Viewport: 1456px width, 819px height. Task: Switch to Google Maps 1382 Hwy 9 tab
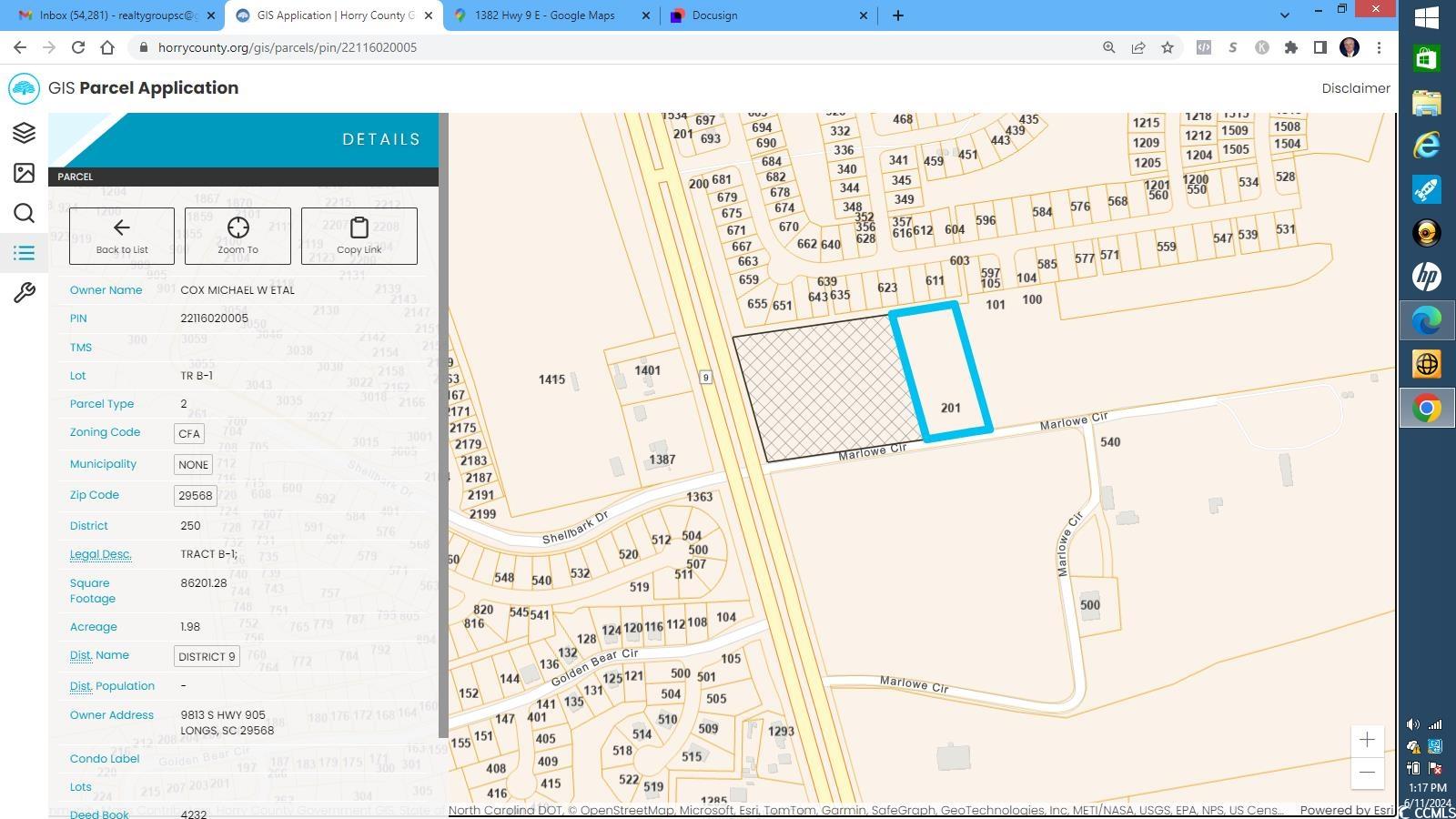[x=544, y=15]
